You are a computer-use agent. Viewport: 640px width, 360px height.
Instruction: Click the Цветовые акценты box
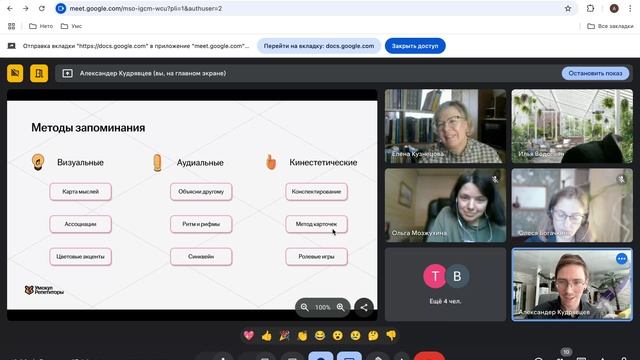80,257
